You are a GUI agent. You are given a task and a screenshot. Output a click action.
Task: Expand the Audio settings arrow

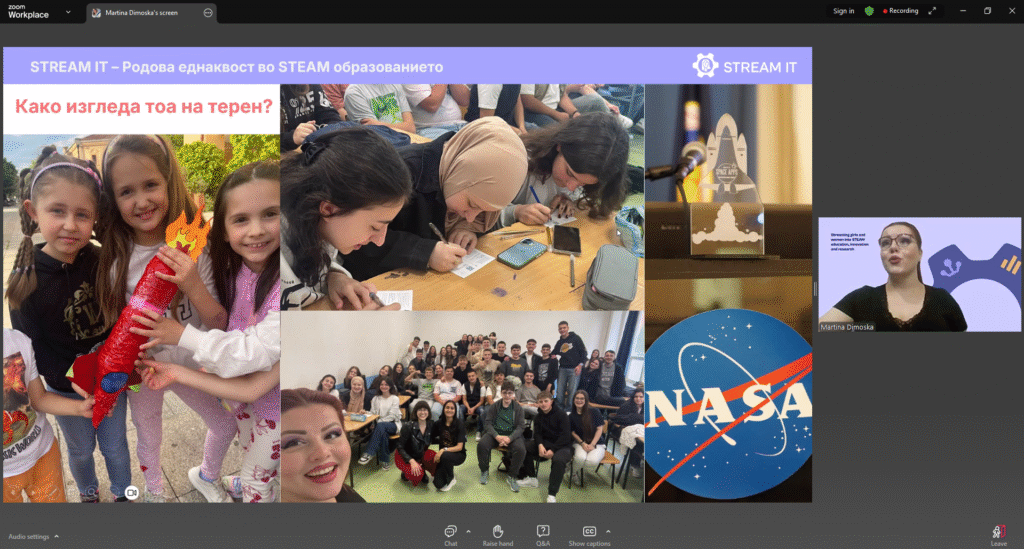pyautogui.click(x=57, y=537)
